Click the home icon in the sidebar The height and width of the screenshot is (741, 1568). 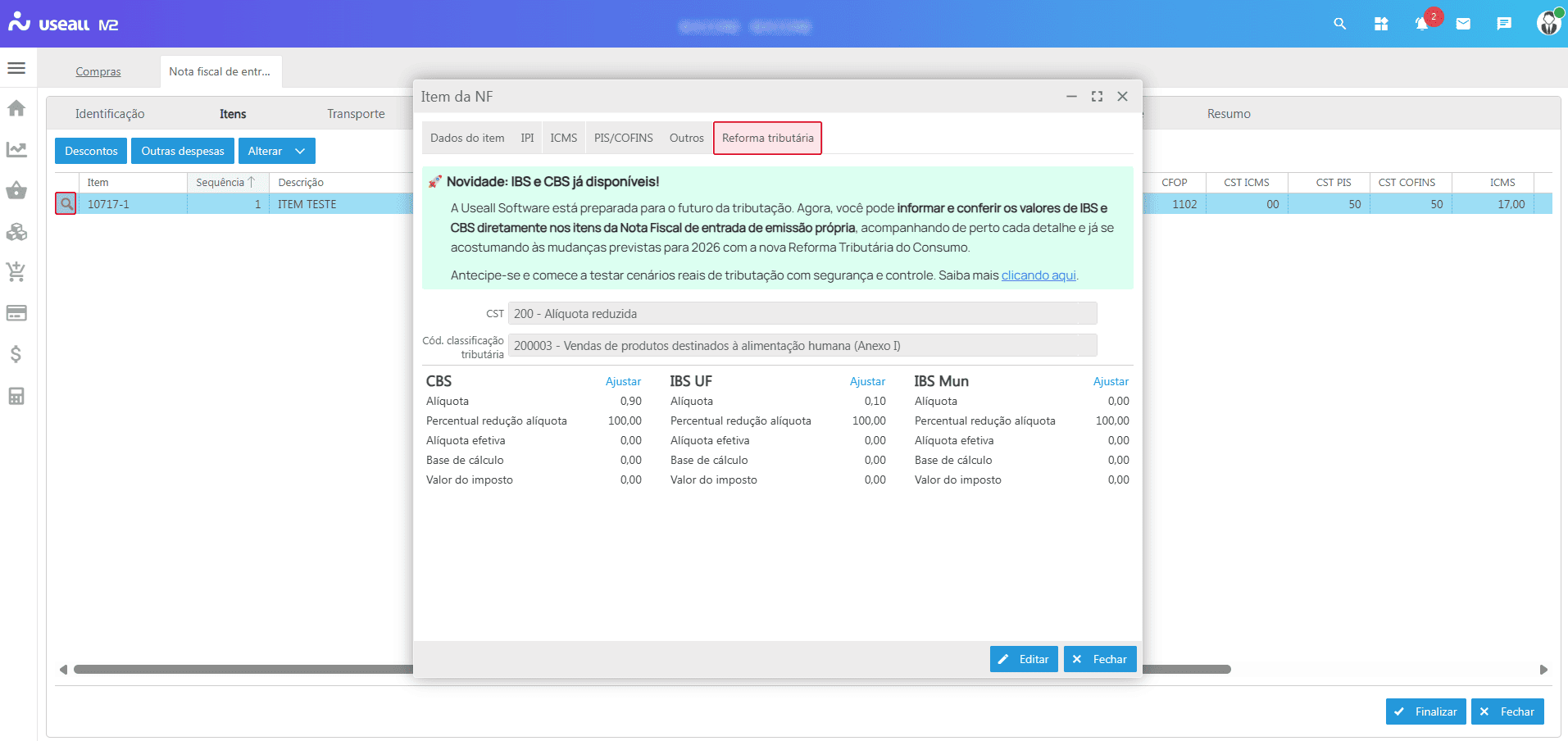16,108
